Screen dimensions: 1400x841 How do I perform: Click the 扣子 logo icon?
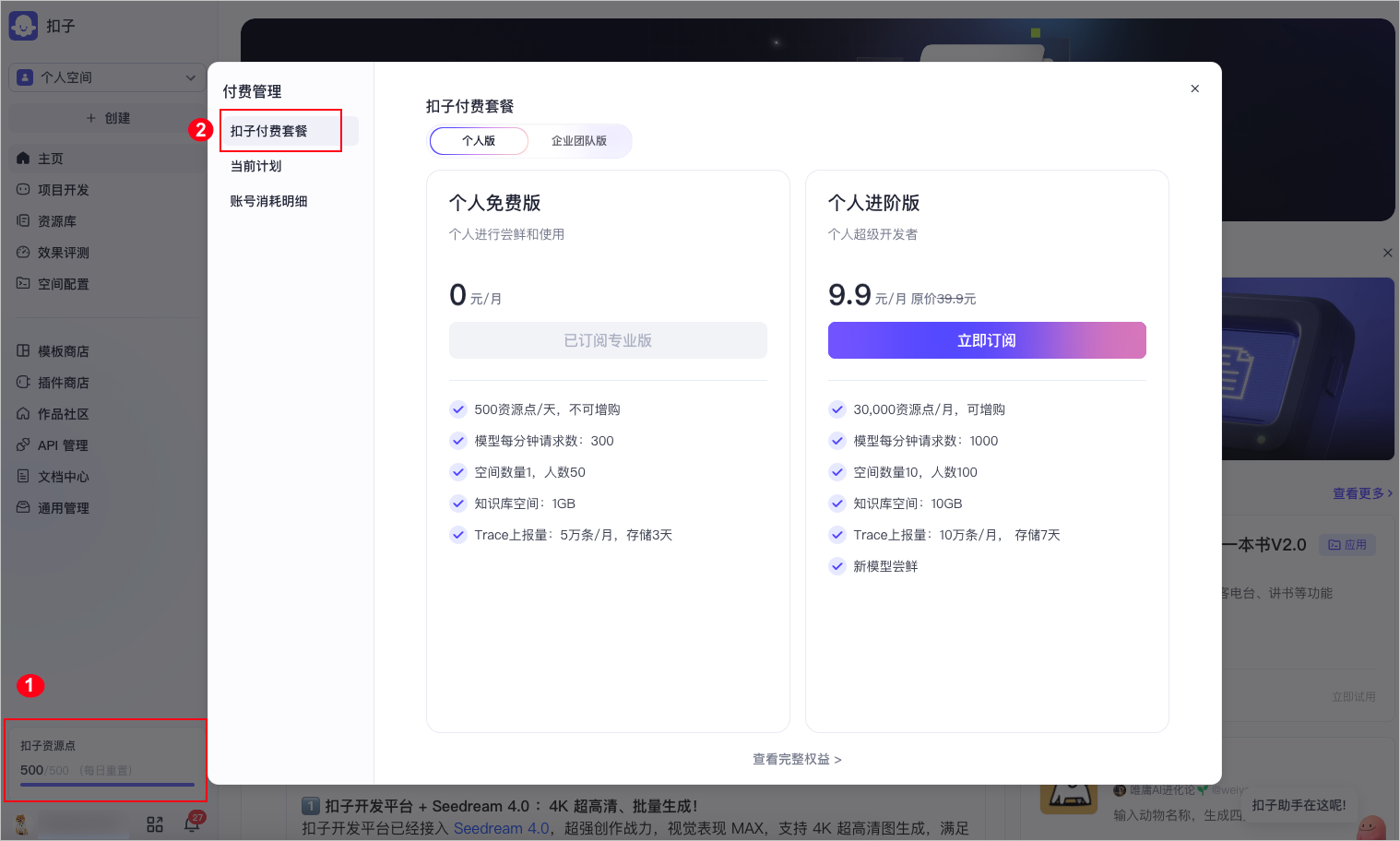point(23,26)
